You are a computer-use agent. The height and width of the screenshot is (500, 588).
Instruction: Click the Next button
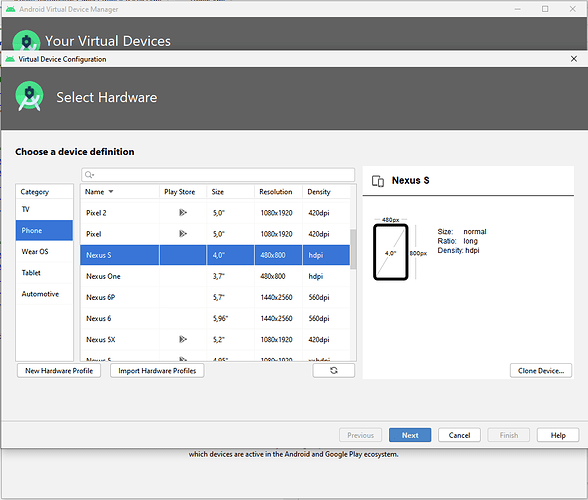click(x=410, y=435)
